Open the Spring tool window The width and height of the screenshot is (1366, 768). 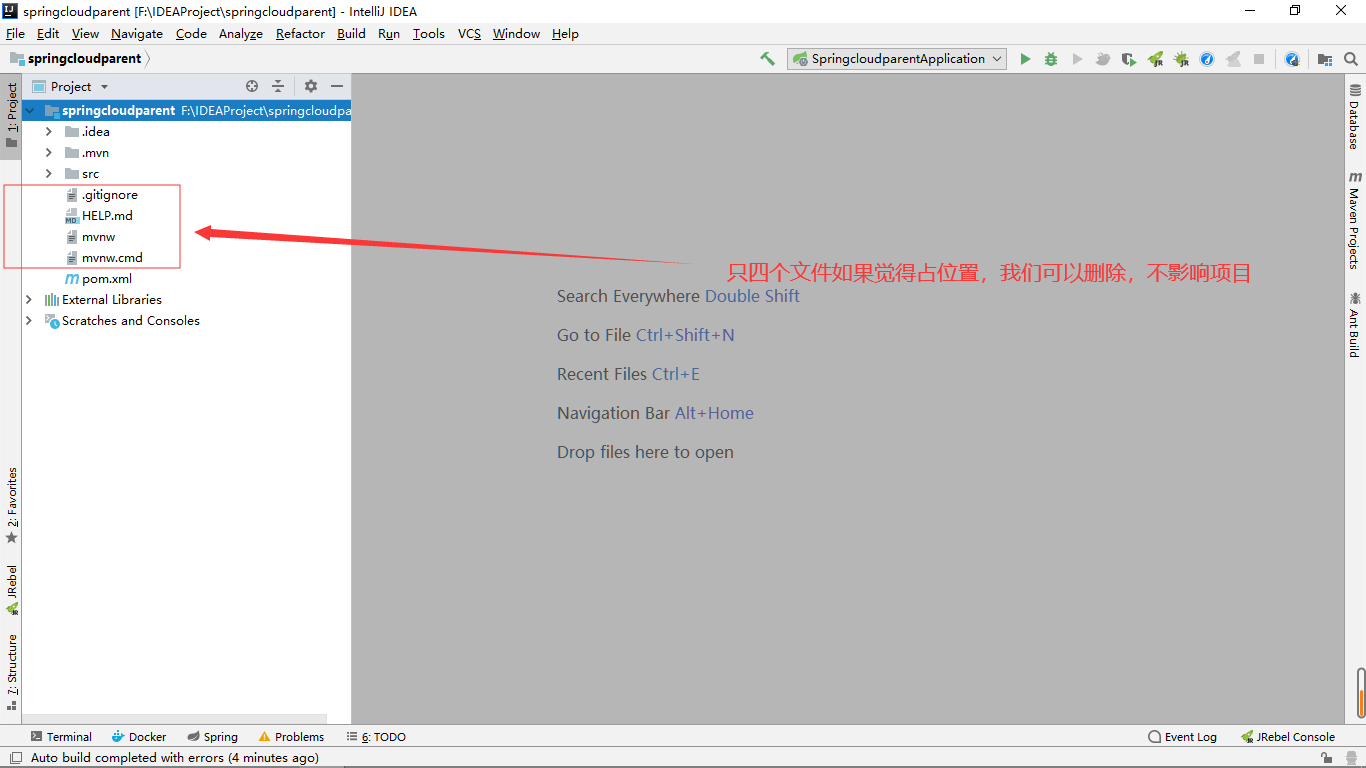point(213,737)
